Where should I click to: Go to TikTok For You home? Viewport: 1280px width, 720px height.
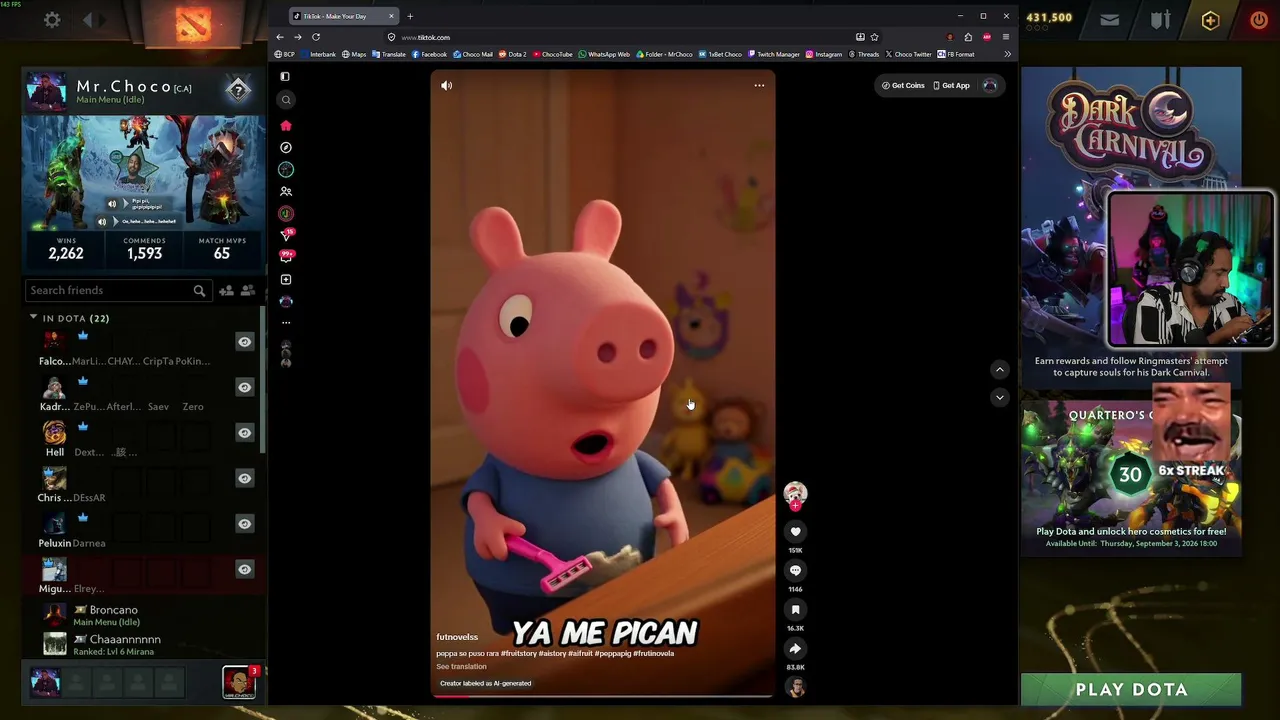coord(286,125)
